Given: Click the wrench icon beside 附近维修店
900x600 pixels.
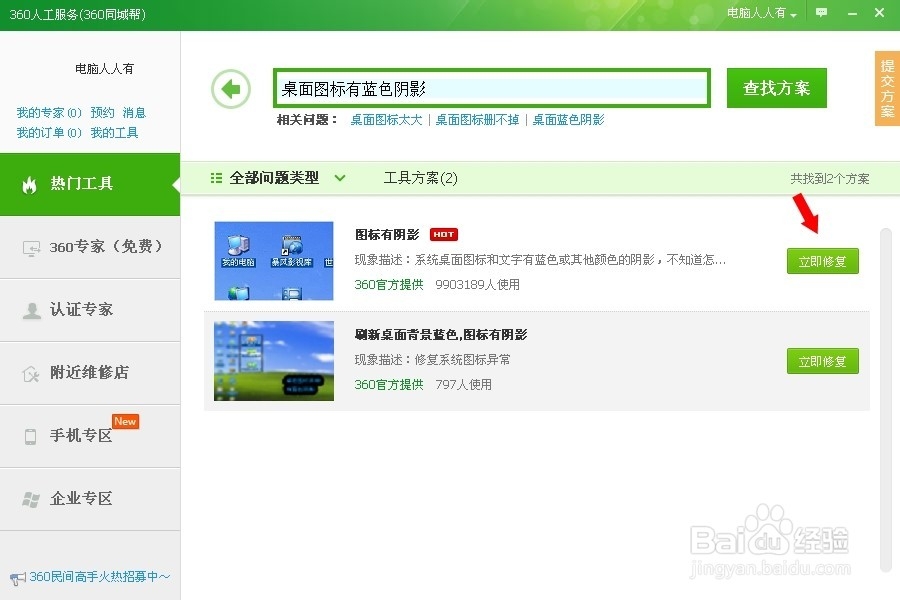Looking at the screenshot, I should pos(31,374).
